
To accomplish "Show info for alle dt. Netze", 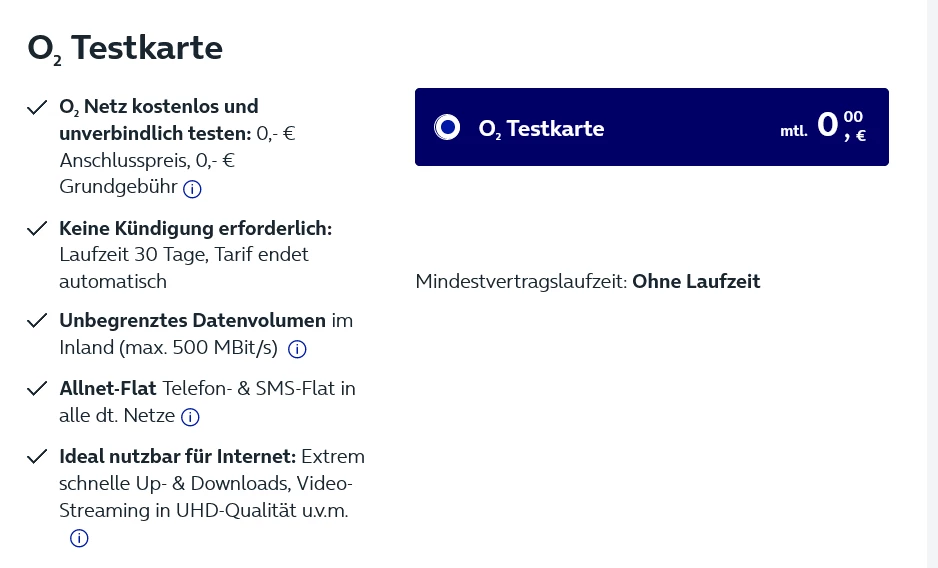I will (x=190, y=417).
